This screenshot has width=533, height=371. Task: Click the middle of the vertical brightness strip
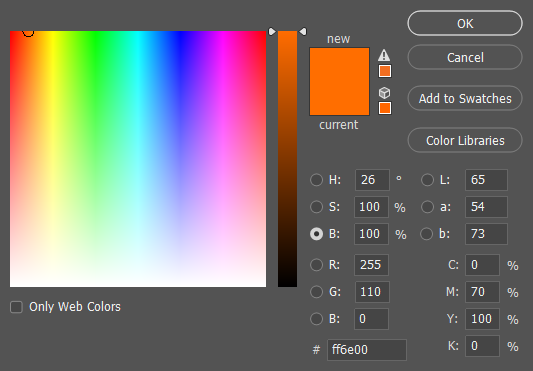click(x=287, y=159)
